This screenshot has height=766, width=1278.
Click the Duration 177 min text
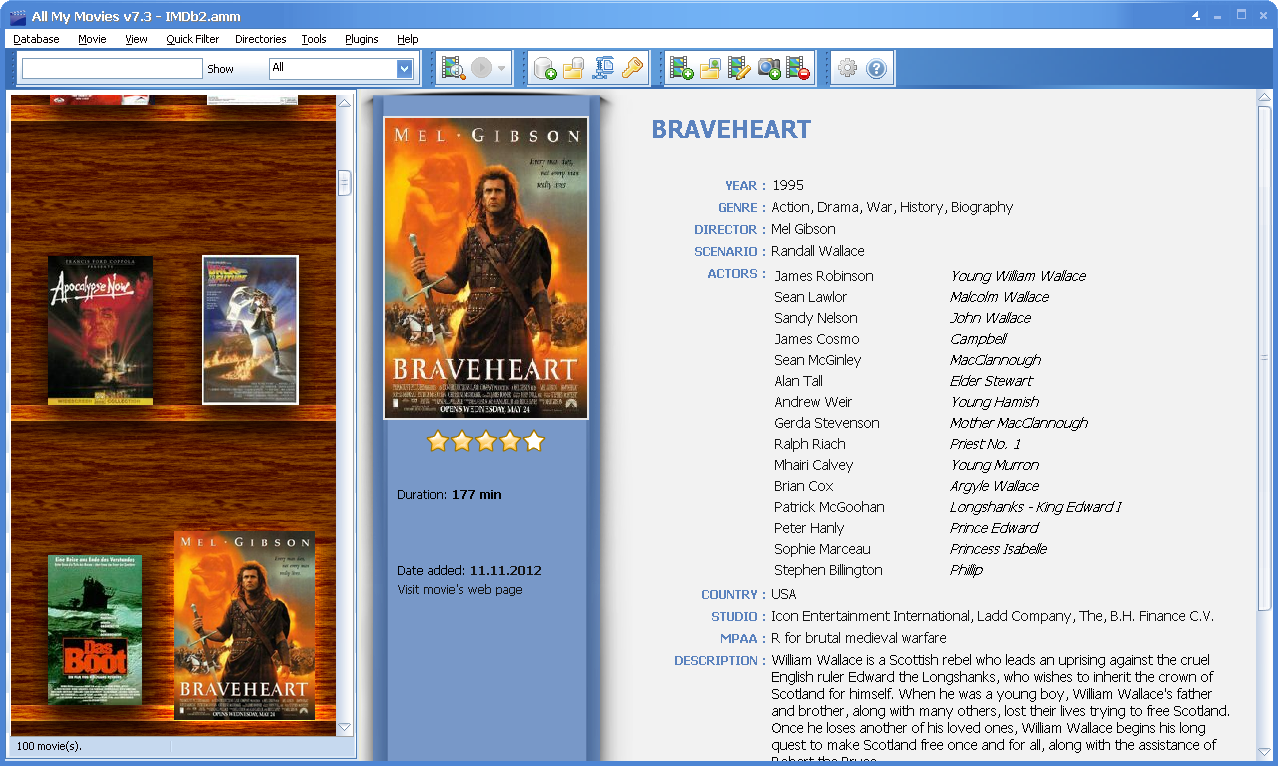tap(449, 495)
